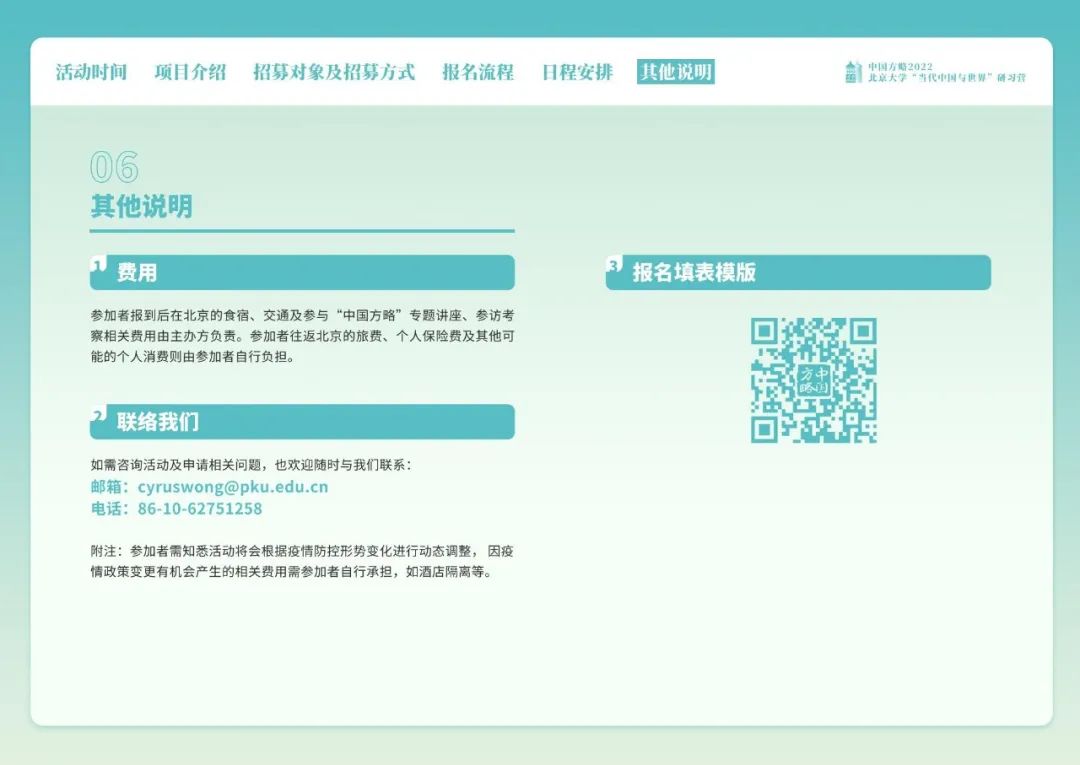Click the large outlined 06 number
1080x765 pixels.
pyautogui.click(x=114, y=167)
